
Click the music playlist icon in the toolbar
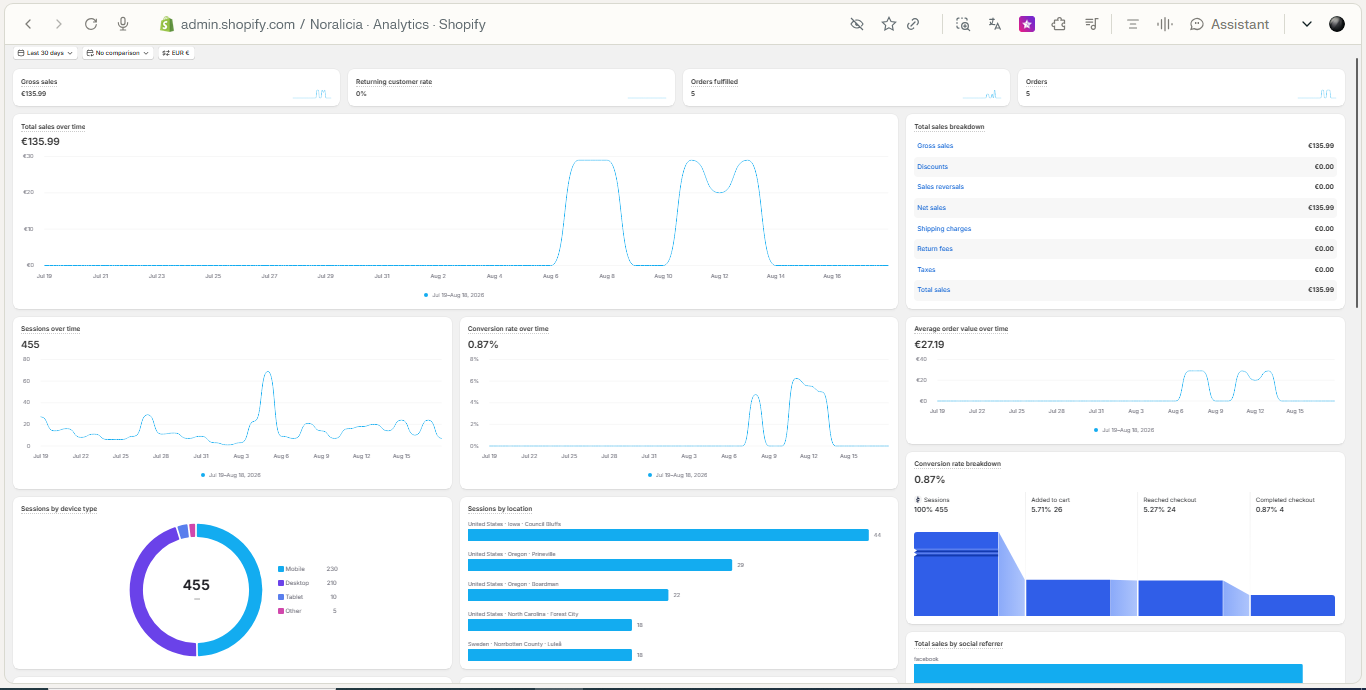pyautogui.click(x=1091, y=24)
